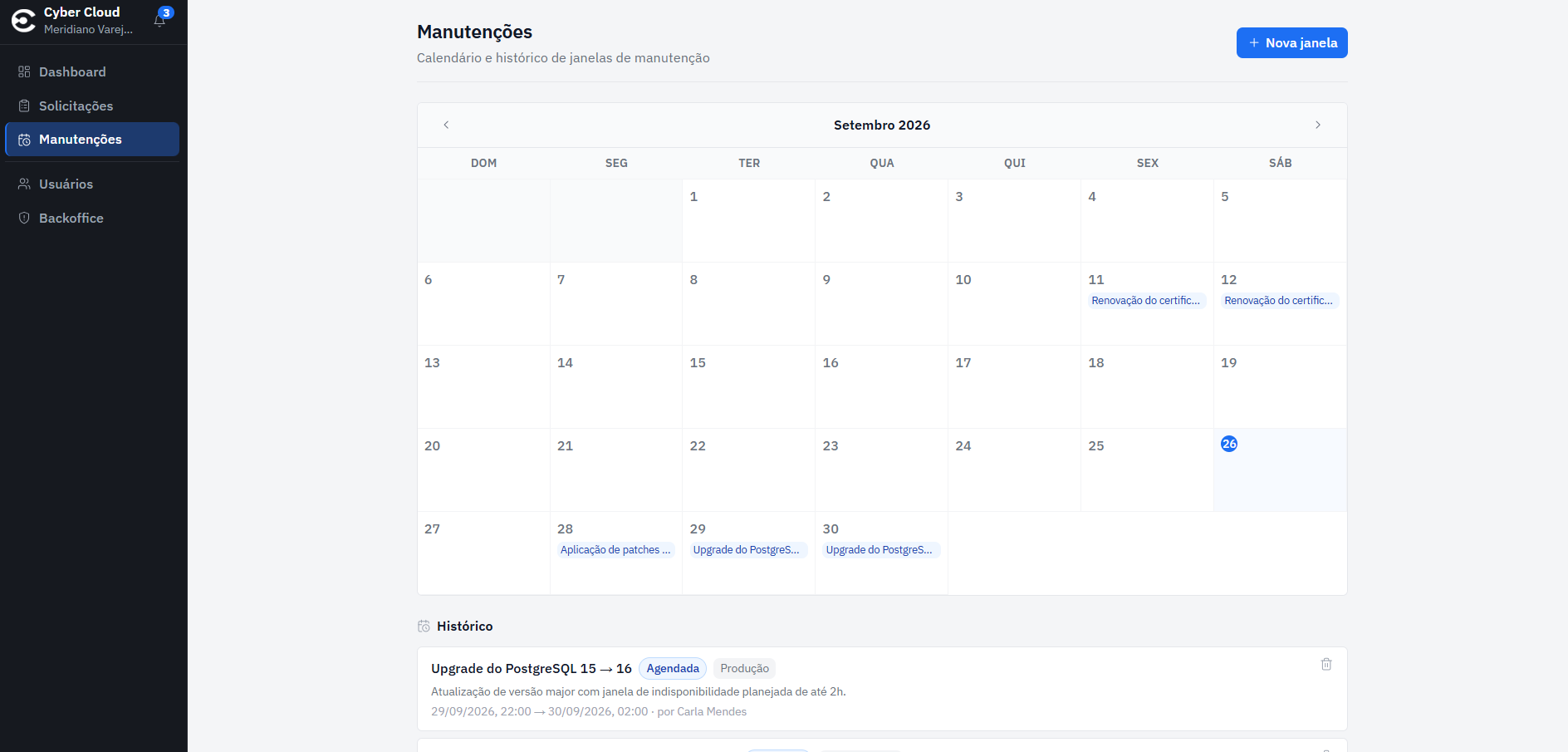The width and height of the screenshot is (1568, 752).
Task: Click the Manutenções calendar-clock sidebar icon
Action: tap(24, 140)
